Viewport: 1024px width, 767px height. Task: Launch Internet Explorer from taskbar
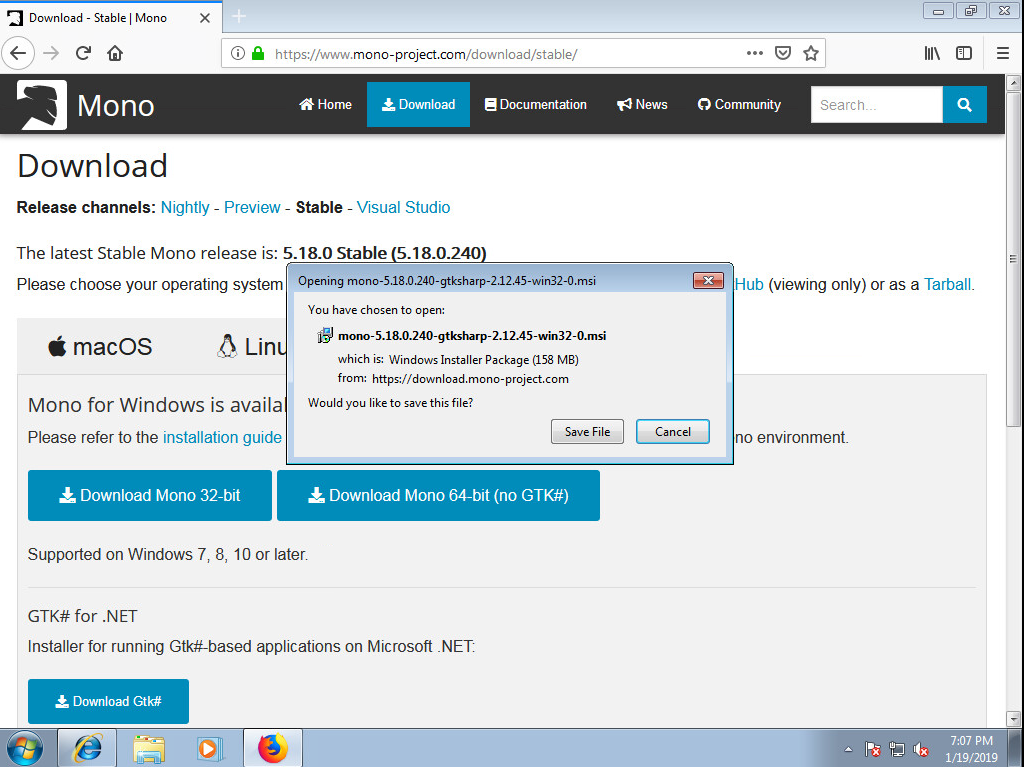(x=87, y=748)
